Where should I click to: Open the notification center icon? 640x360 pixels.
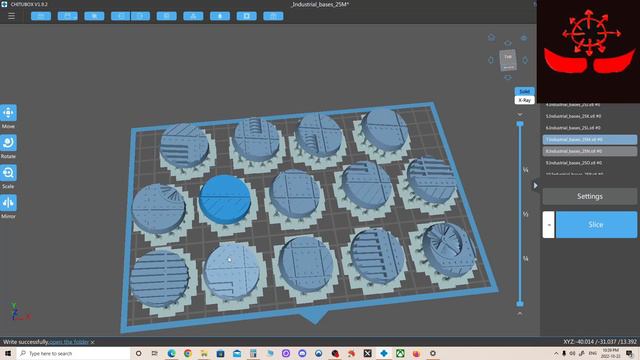point(629,353)
